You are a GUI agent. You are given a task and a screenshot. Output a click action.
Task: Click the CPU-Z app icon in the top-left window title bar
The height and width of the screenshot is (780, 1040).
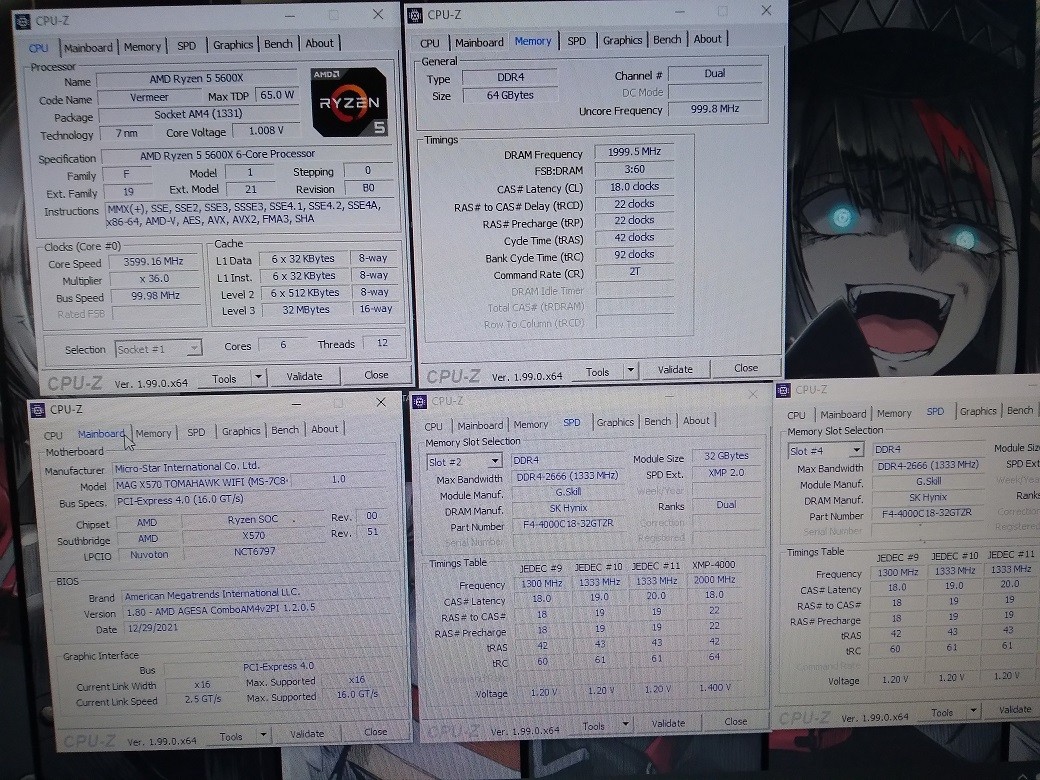[x=23, y=22]
